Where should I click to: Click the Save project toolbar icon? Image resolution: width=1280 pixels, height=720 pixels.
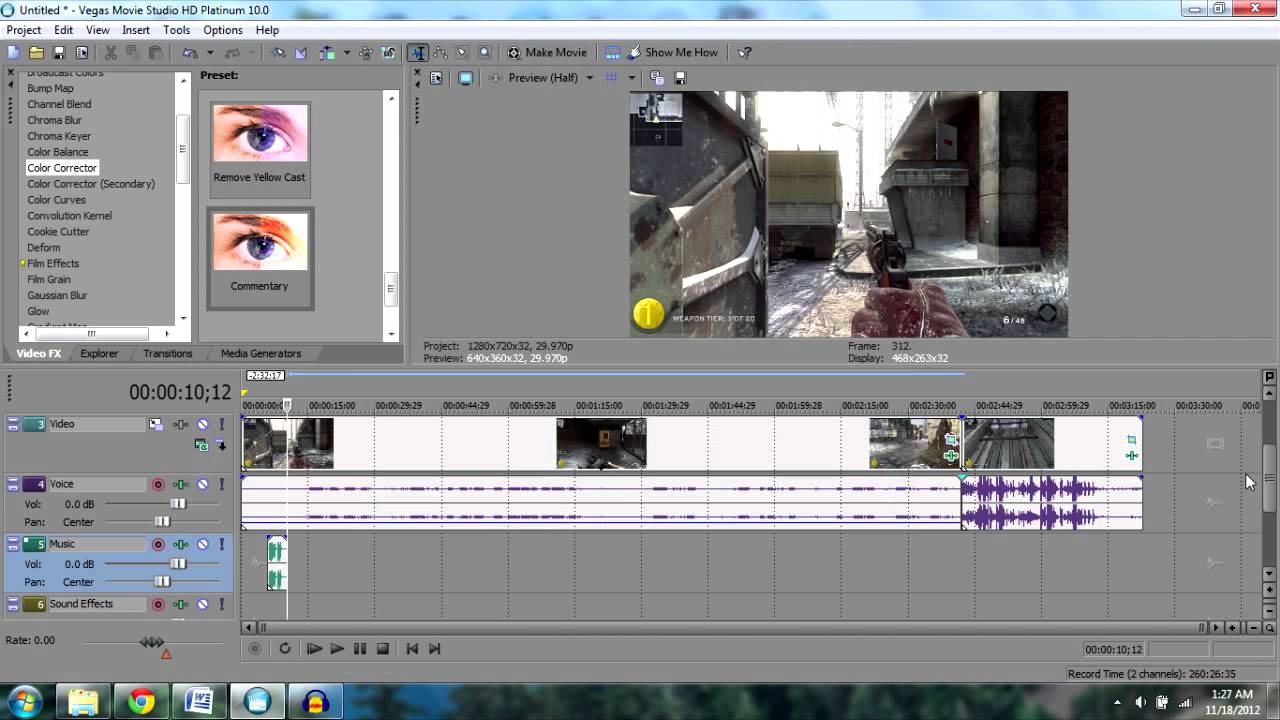(x=59, y=53)
